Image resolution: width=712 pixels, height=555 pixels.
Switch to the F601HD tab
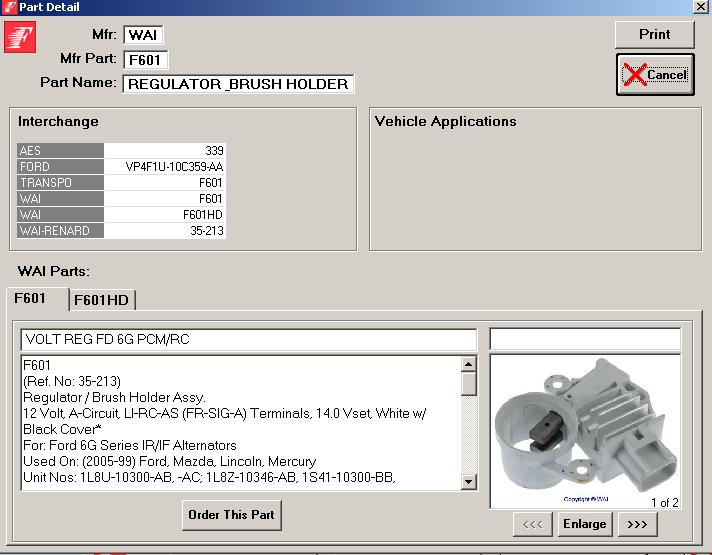pos(102,300)
